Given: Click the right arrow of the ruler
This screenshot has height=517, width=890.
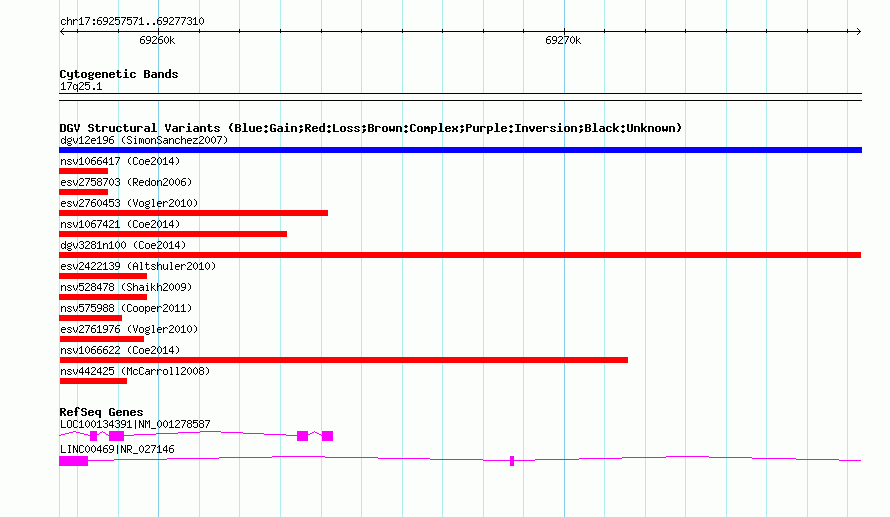Looking at the screenshot, I should point(858,32).
